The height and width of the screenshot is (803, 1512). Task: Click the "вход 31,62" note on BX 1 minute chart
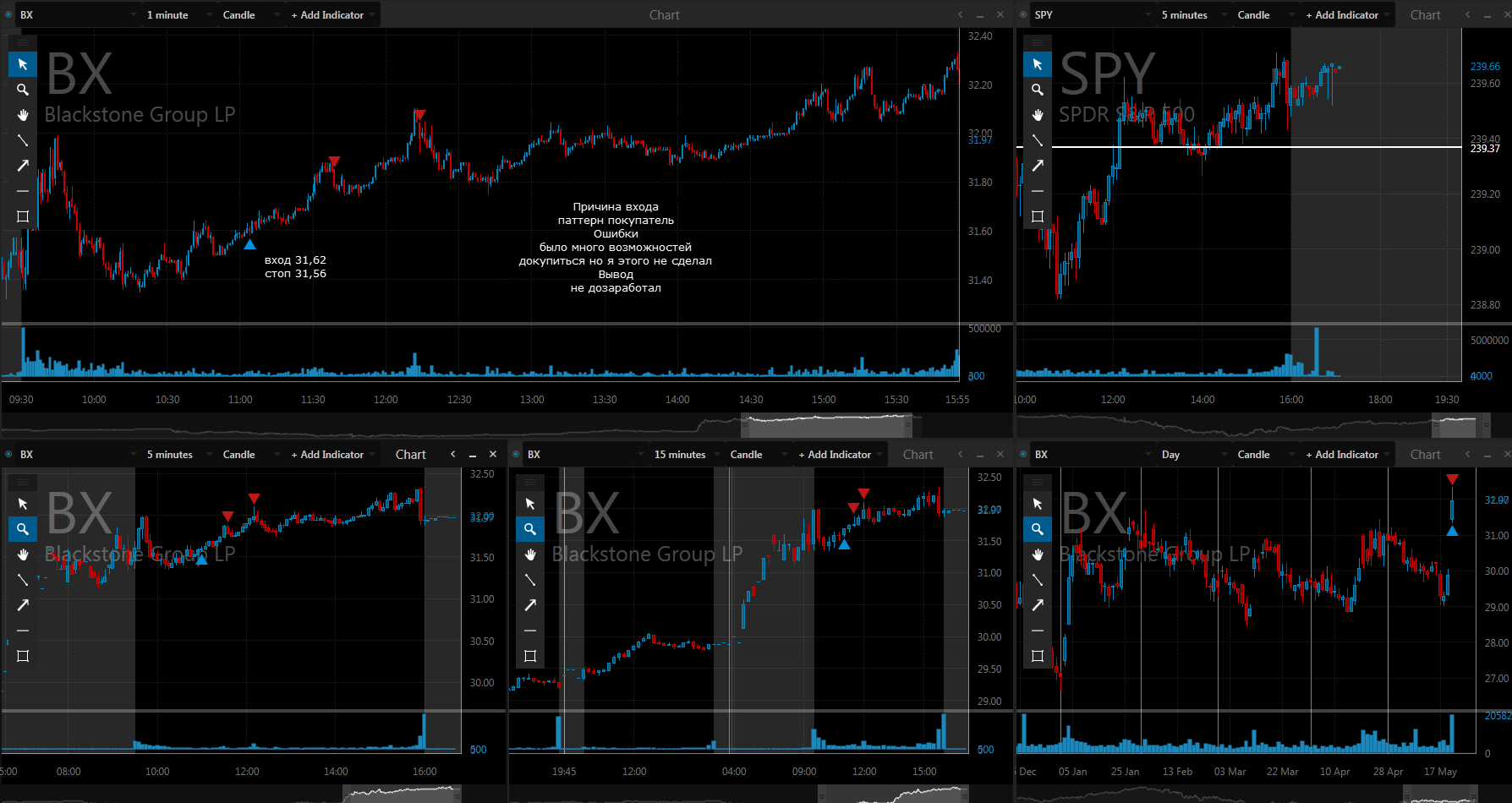point(295,260)
